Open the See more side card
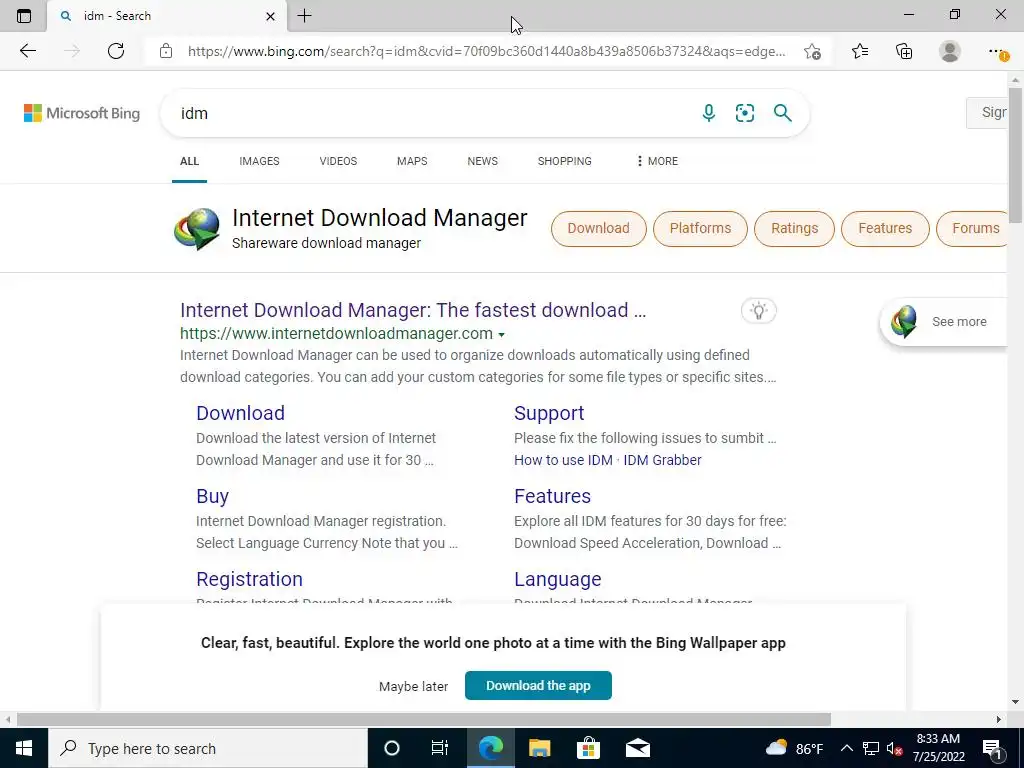 point(944,321)
